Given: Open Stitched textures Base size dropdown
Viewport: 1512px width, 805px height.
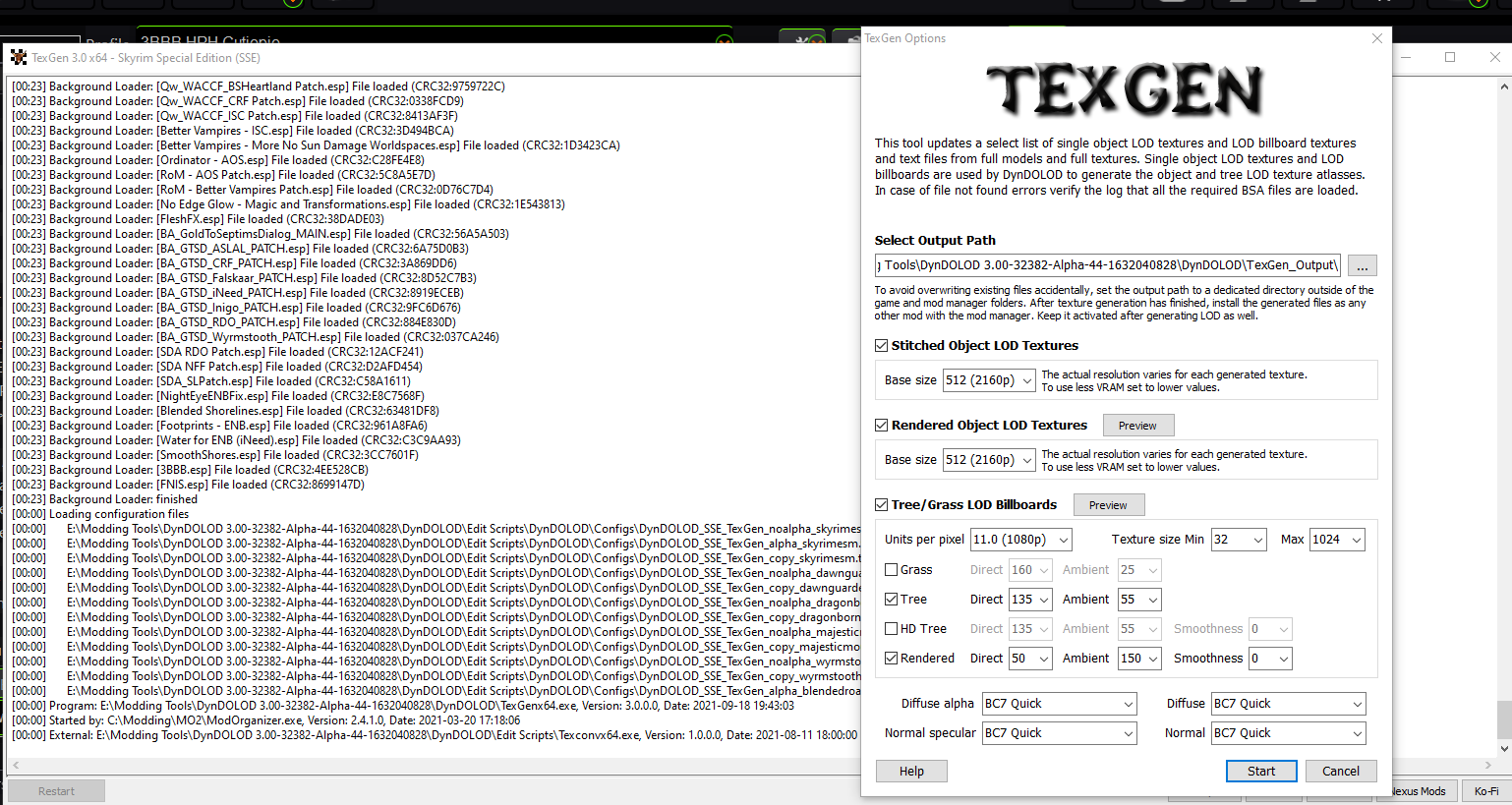Looking at the screenshot, I should (x=989, y=380).
